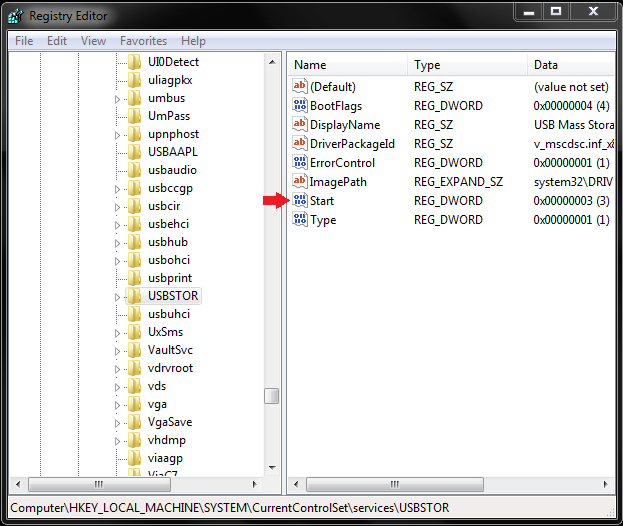This screenshot has width=623, height=526.
Task: Click the usbuhci folder icon
Action: [x=134, y=314]
